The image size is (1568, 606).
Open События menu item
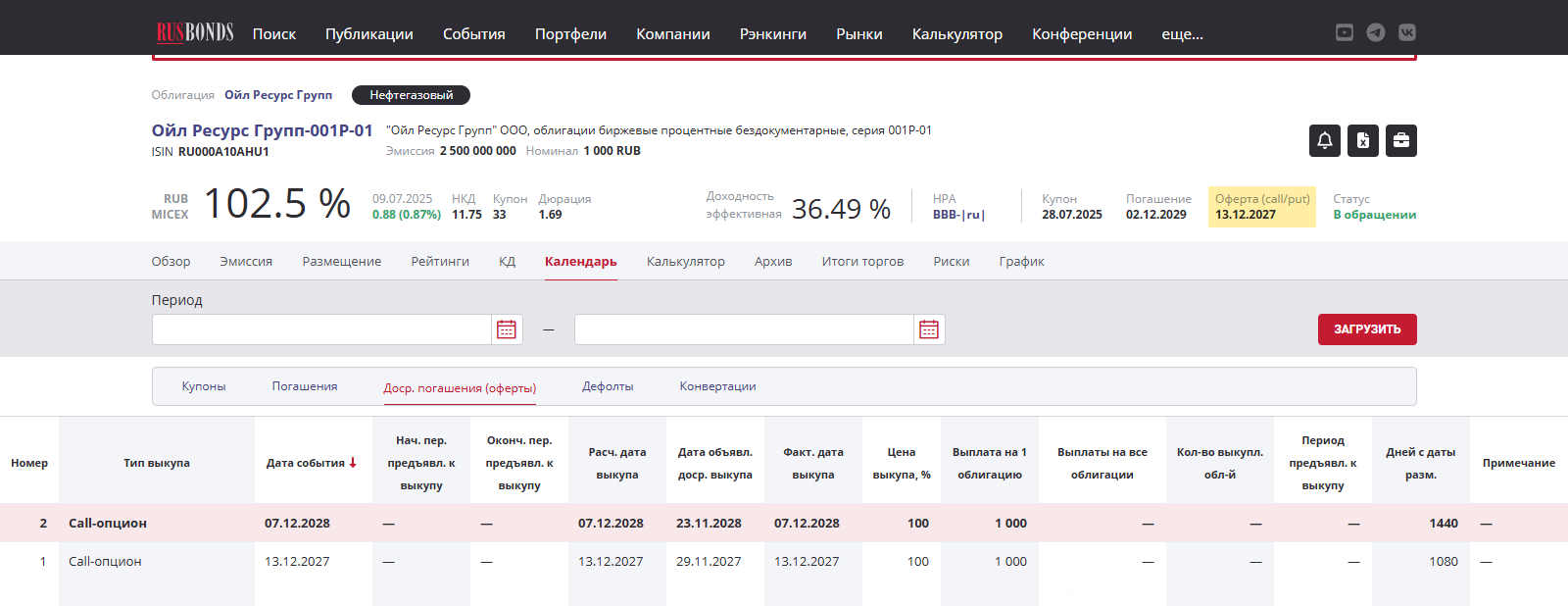pyautogui.click(x=474, y=34)
